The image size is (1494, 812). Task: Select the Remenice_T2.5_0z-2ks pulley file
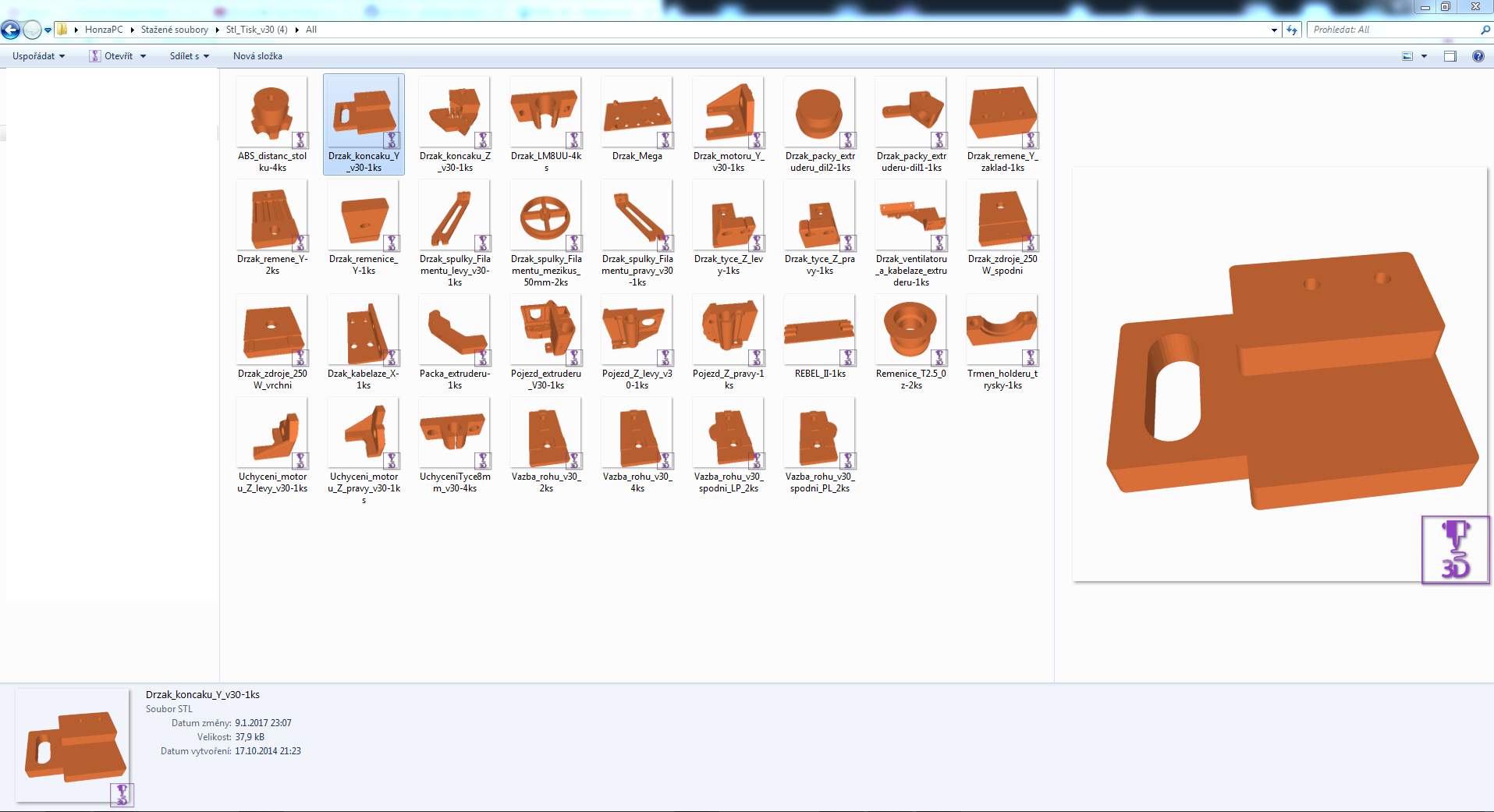pyautogui.click(x=910, y=337)
